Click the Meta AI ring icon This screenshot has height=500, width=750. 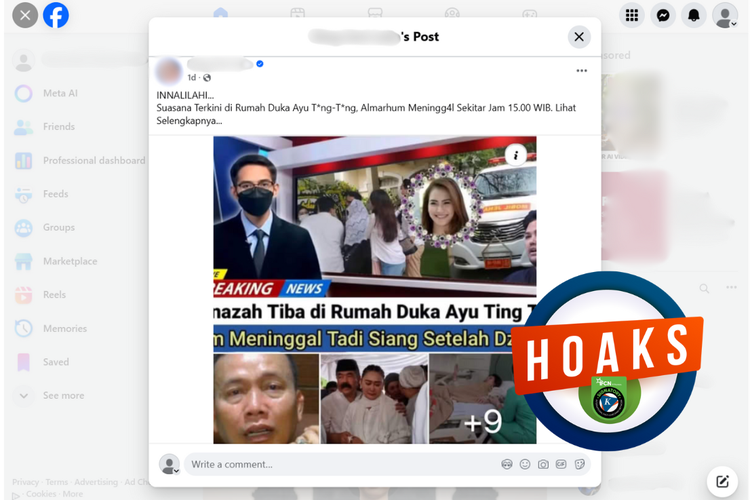[23, 93]
